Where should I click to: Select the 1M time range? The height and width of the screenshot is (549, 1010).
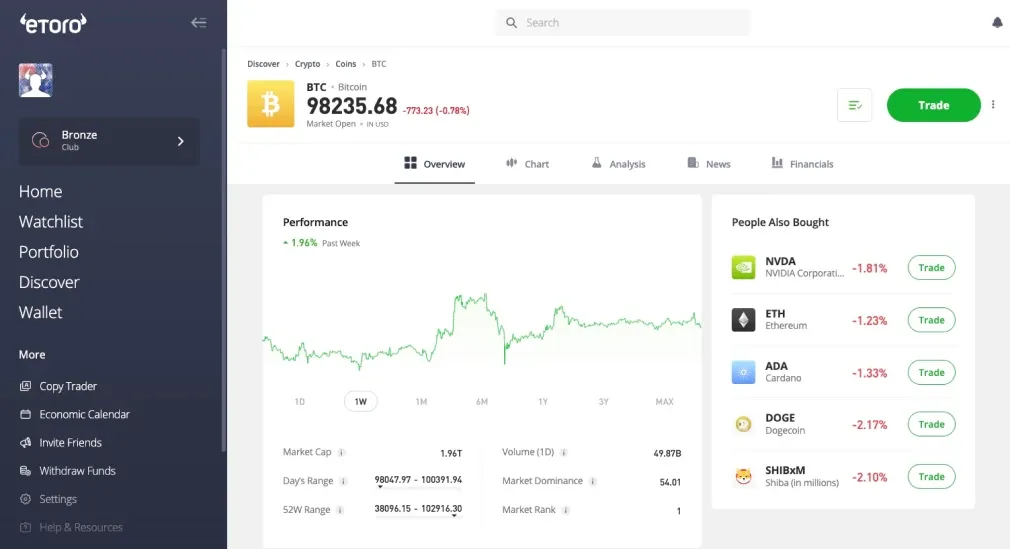[421, 402]
